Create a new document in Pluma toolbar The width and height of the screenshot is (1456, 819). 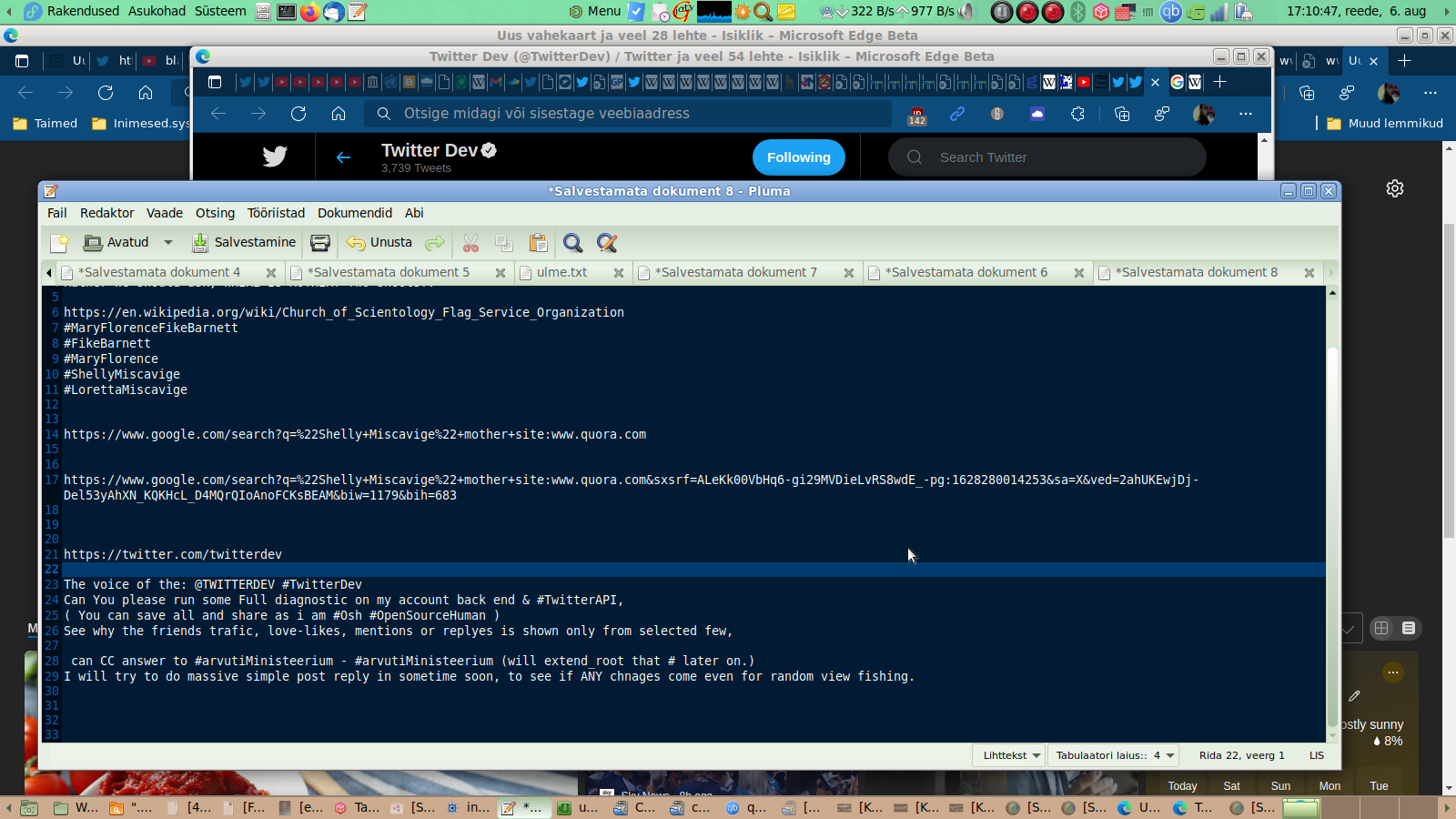[59, 243]
